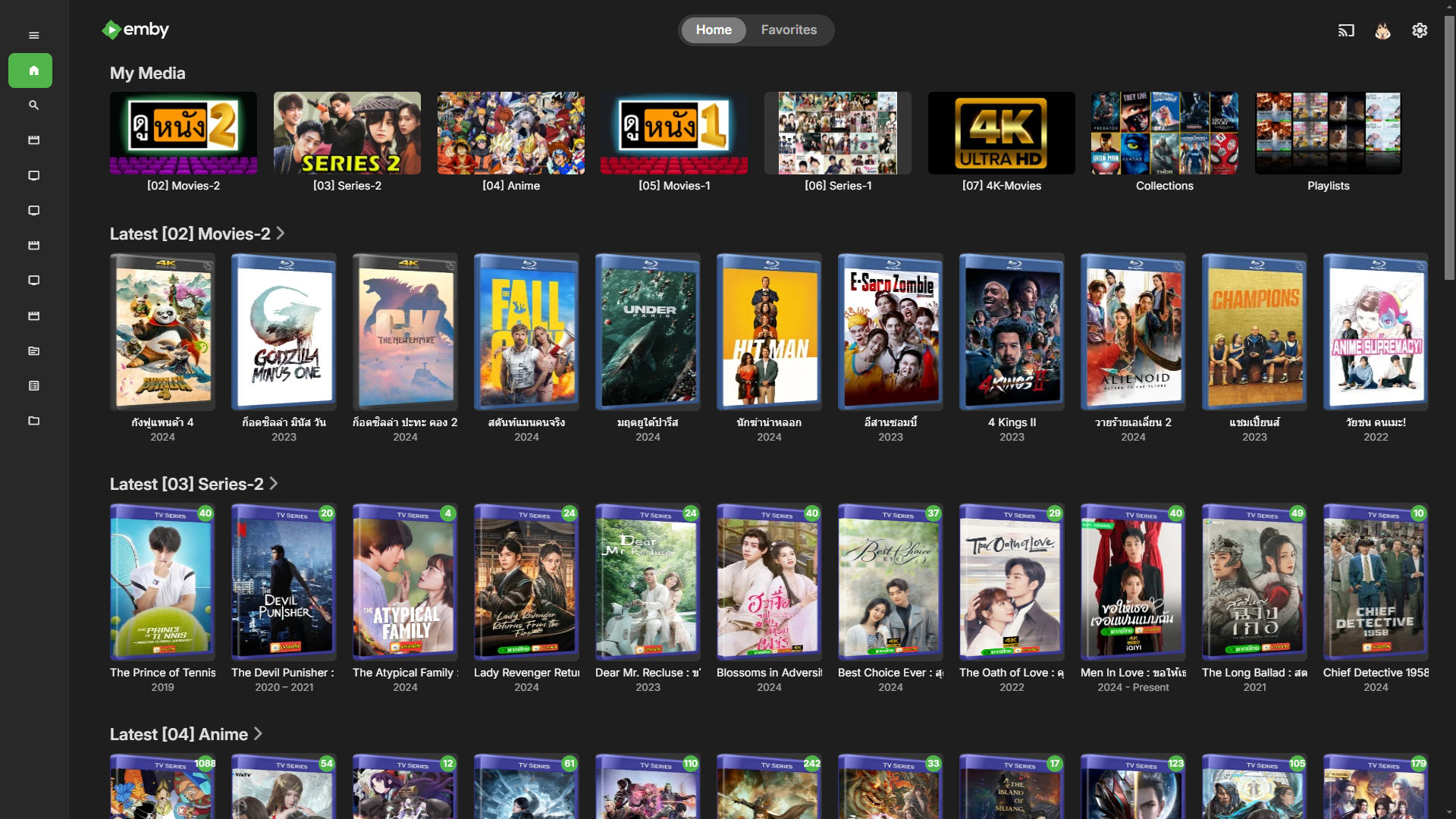
Task: Click The Devil Punisher poster
Action: point(284,582)
